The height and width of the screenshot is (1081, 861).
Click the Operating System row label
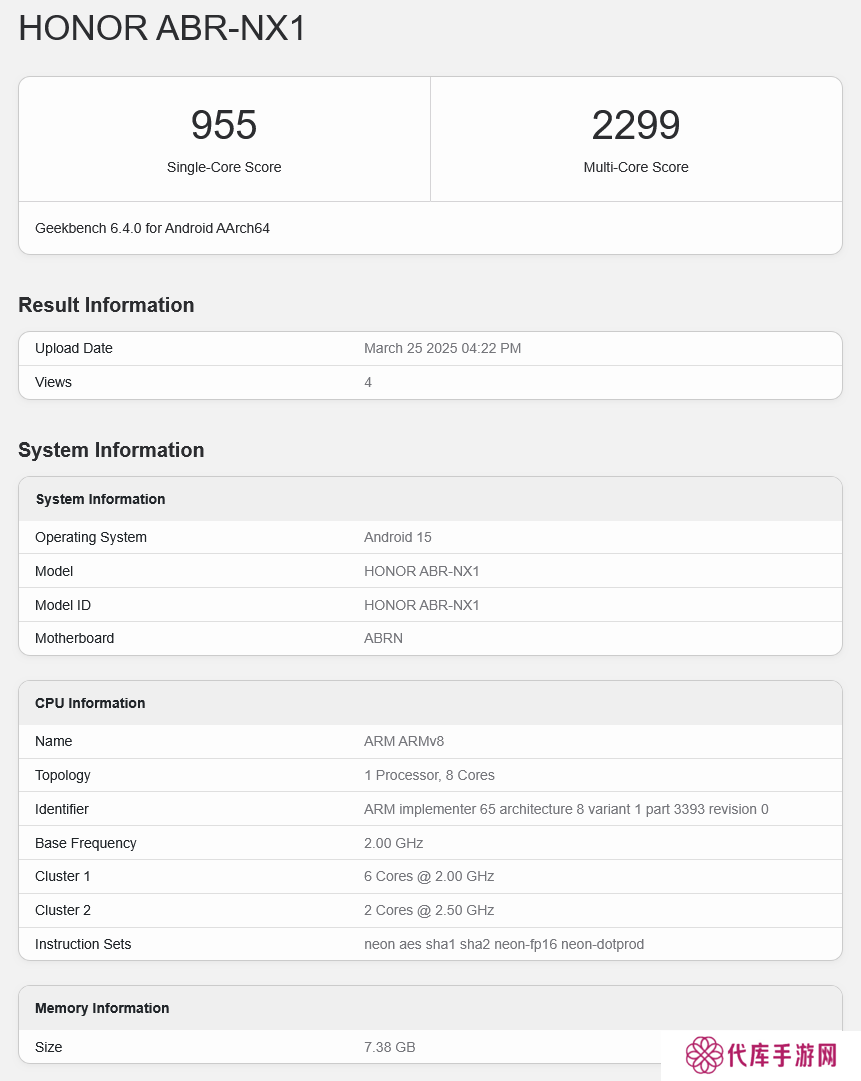[x=91, y=537]
